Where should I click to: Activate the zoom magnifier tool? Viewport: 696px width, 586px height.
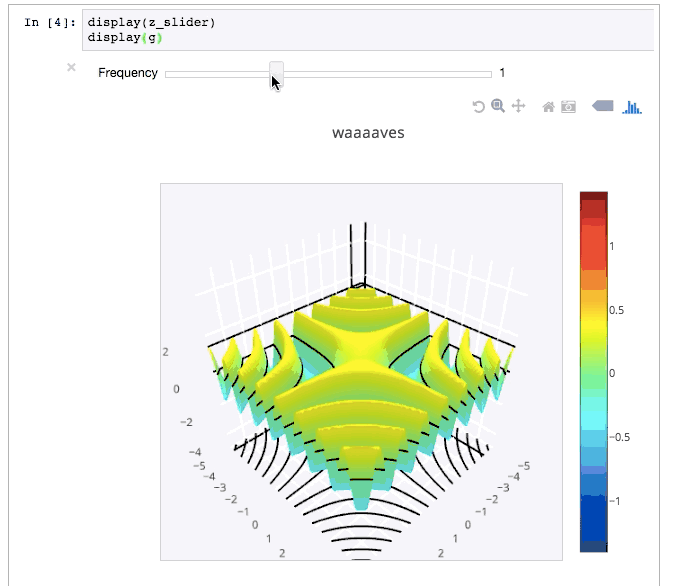[498, 106]
